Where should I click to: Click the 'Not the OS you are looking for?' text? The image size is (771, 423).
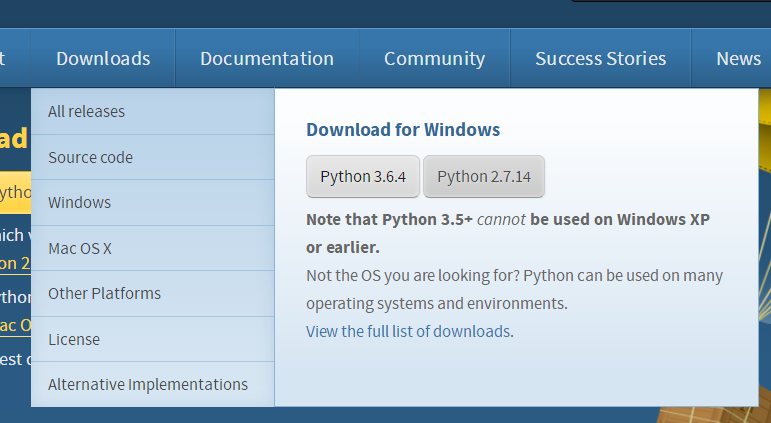click(x=413, y=275)
